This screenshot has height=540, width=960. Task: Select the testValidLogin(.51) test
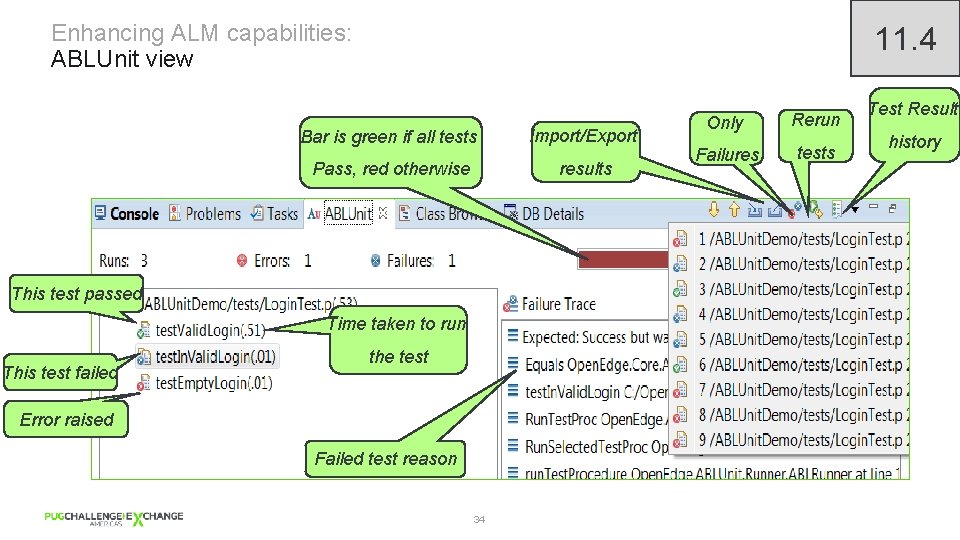pyautogui.click(x=201, y=330)
